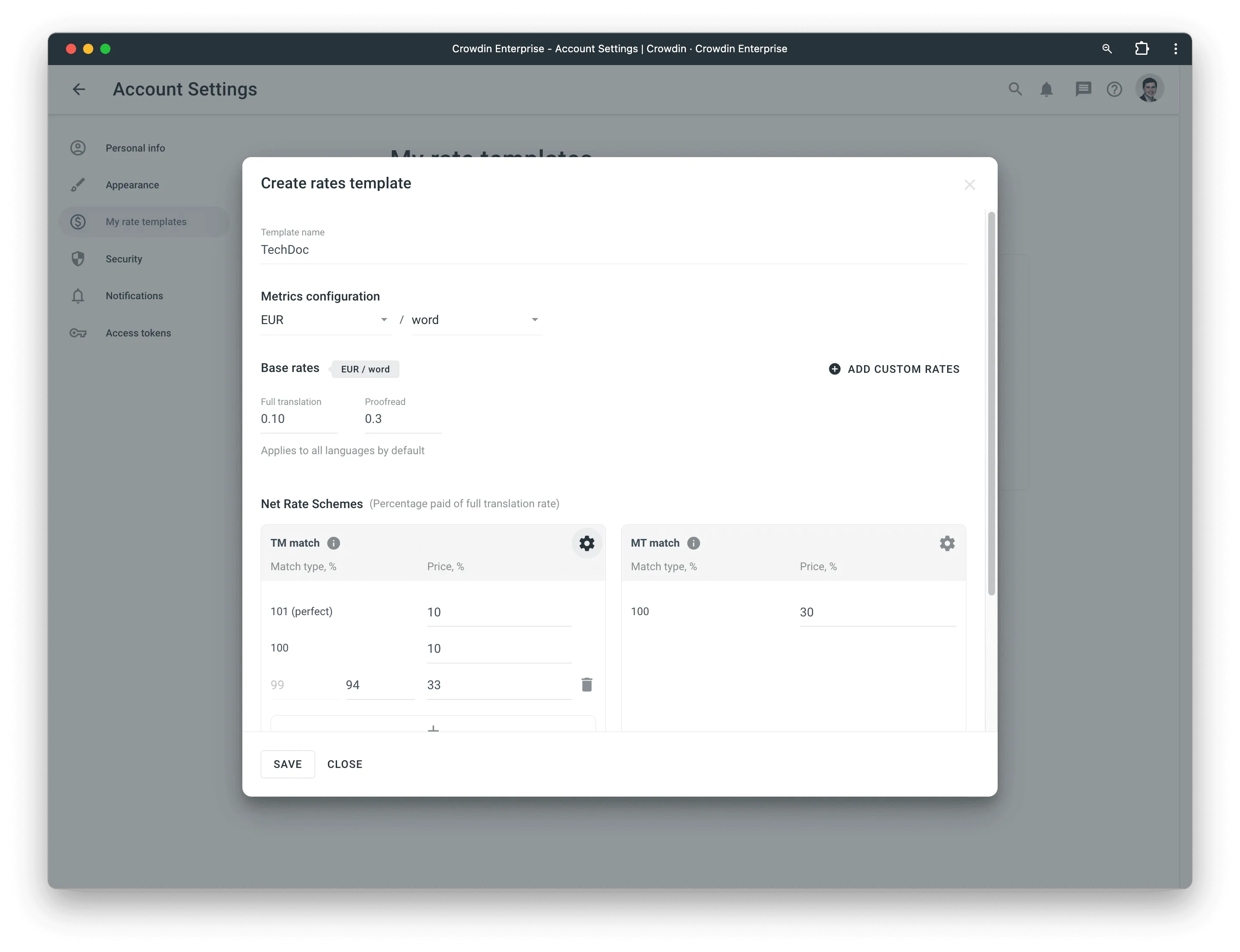1240x952 pixels.
Task: Click the Personal info sidebar icon
Action: coord(78,147)
